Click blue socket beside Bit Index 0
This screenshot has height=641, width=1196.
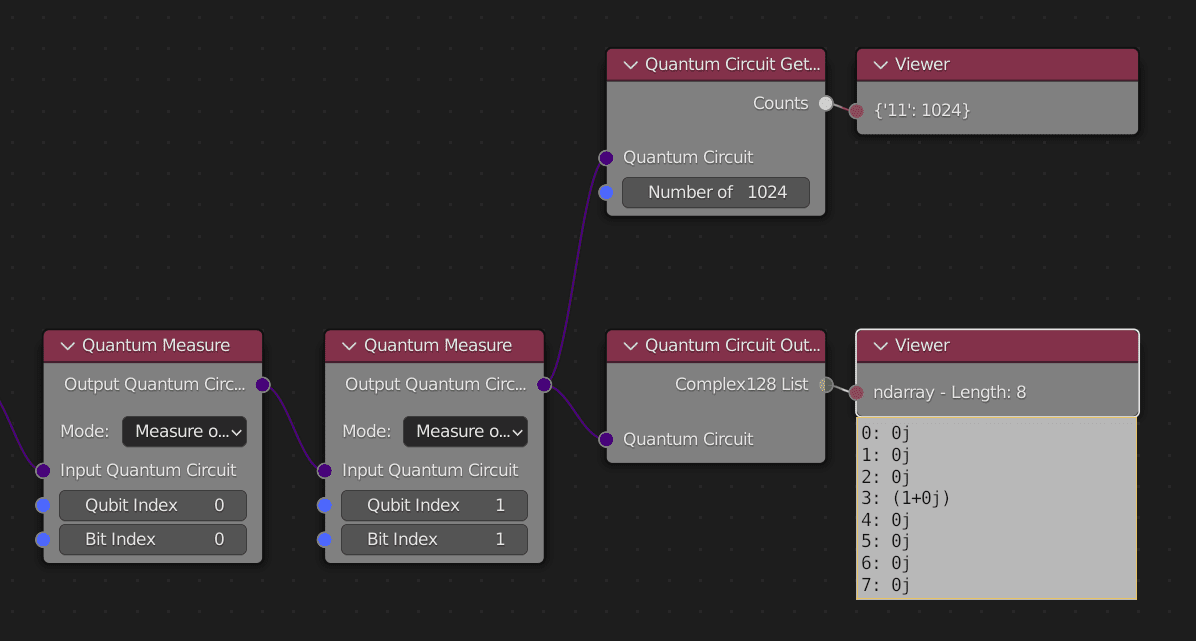tap(43, 540)
